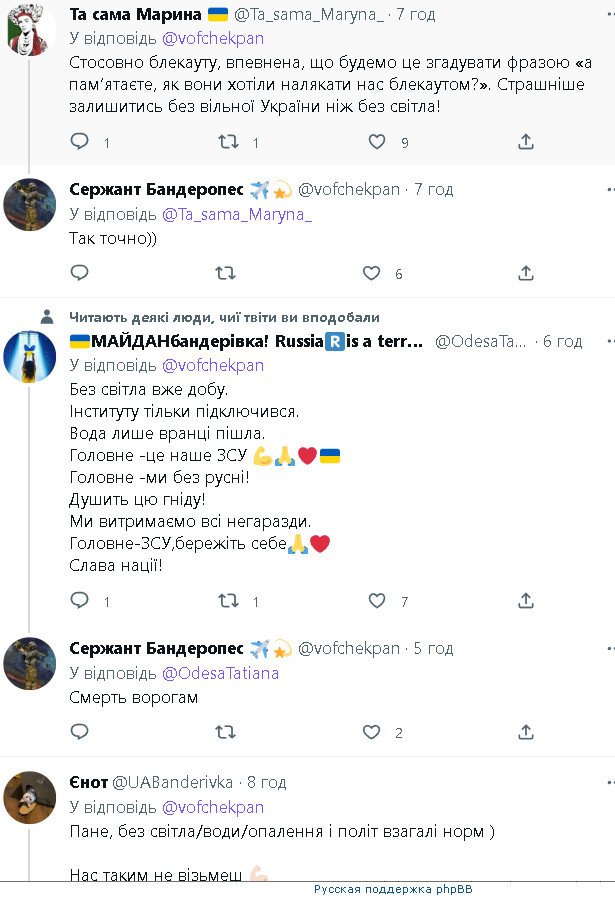This screenshot has width=615, height=901.
Task: Like Та сама Марина's tweet with 9 likes
Action: (377, 142)
